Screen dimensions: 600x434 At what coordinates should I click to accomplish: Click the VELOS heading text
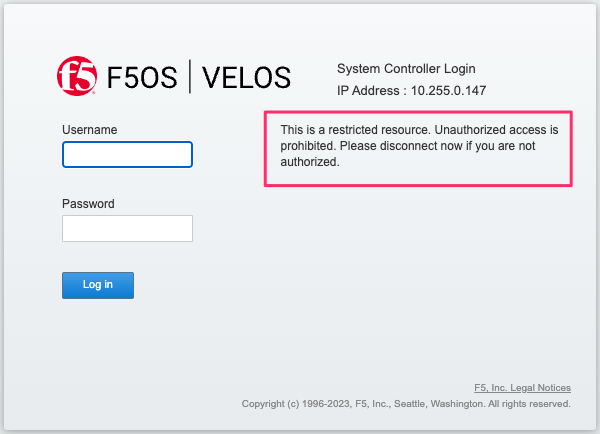click(x=246, y=78)
